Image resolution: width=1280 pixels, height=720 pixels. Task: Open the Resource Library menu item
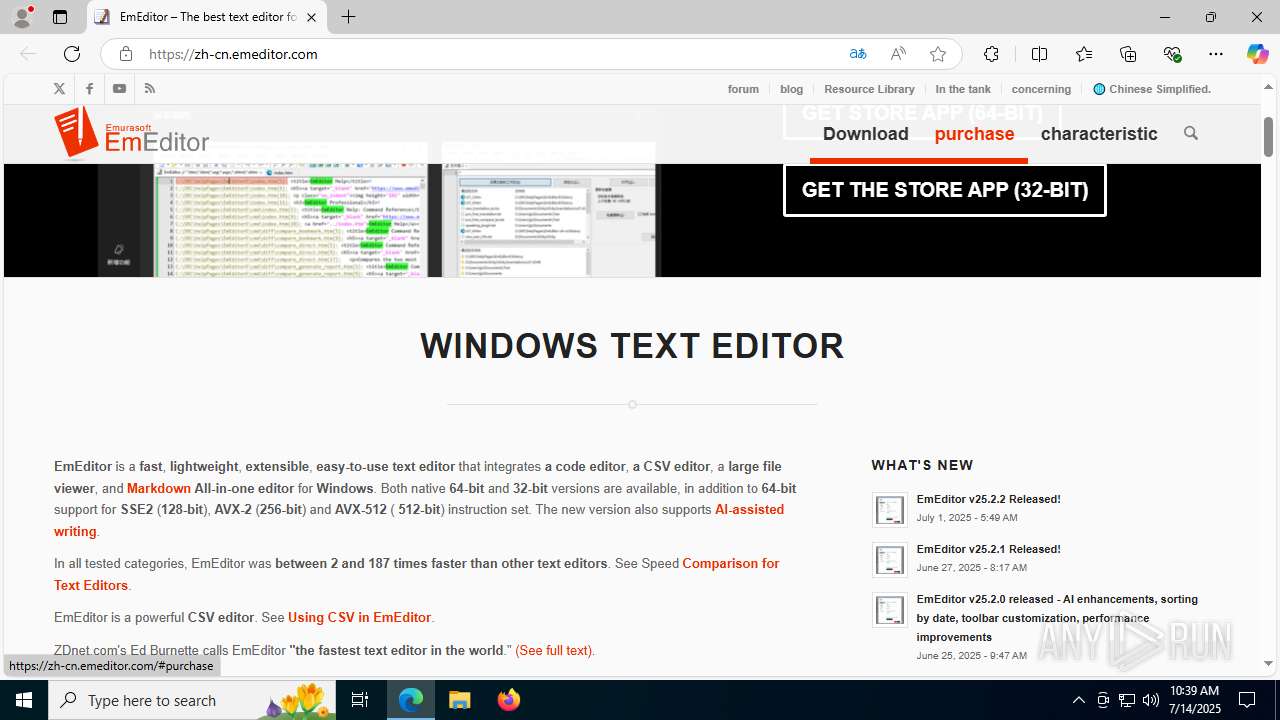pyautogui.click(x=869, y=89)
